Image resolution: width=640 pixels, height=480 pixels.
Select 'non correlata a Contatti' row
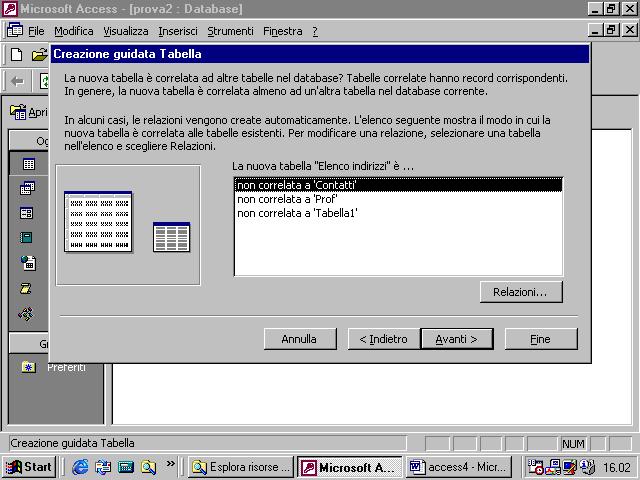pos(398,185)
